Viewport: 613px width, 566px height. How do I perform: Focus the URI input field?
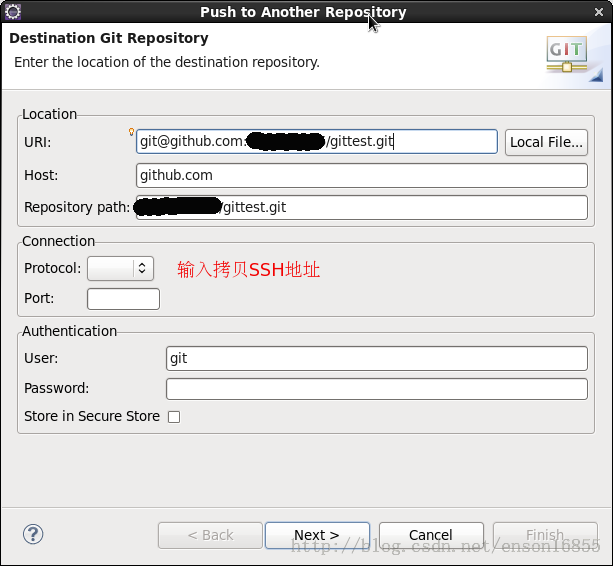[317, 142]
